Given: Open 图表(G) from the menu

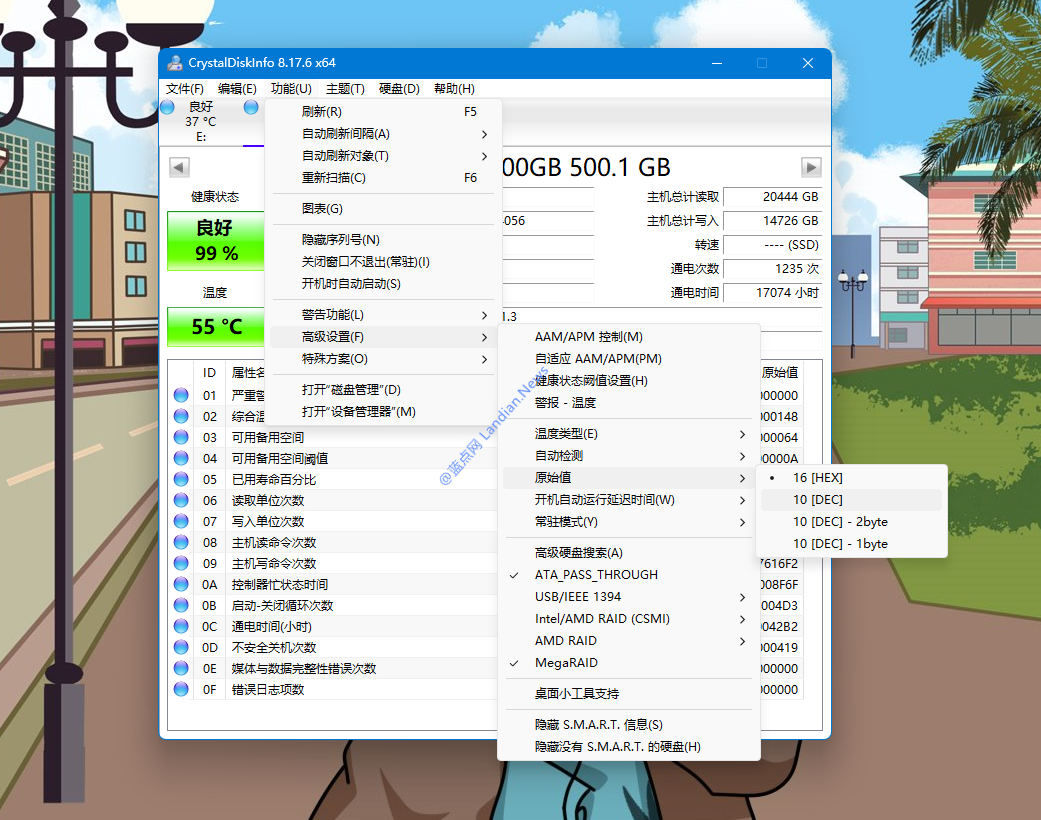Looking at the screenshot, I should pyautogui.click(x=383, y=208).
